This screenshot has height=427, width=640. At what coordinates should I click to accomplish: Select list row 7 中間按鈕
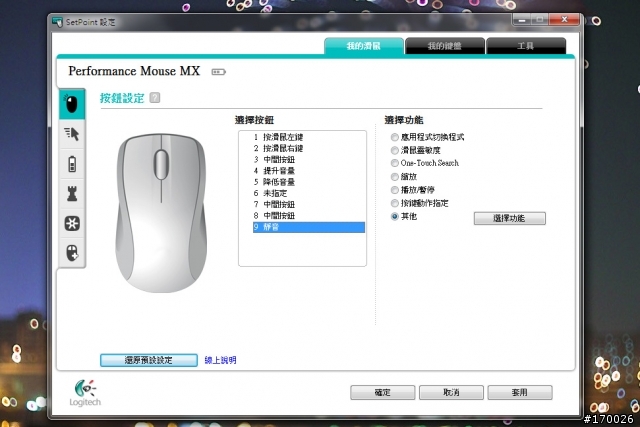tap(309, 205)
